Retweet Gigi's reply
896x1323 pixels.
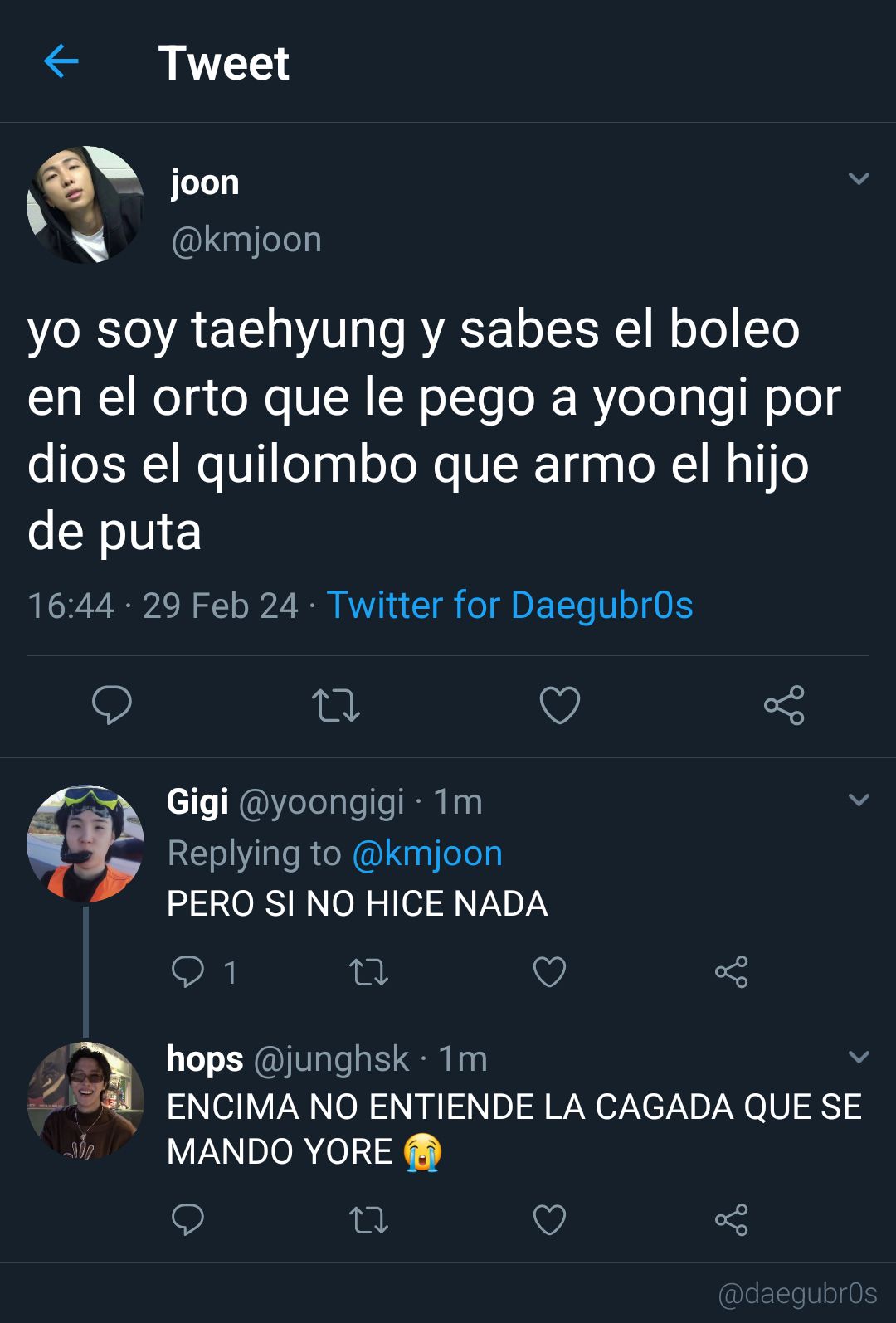click(369, 972)
